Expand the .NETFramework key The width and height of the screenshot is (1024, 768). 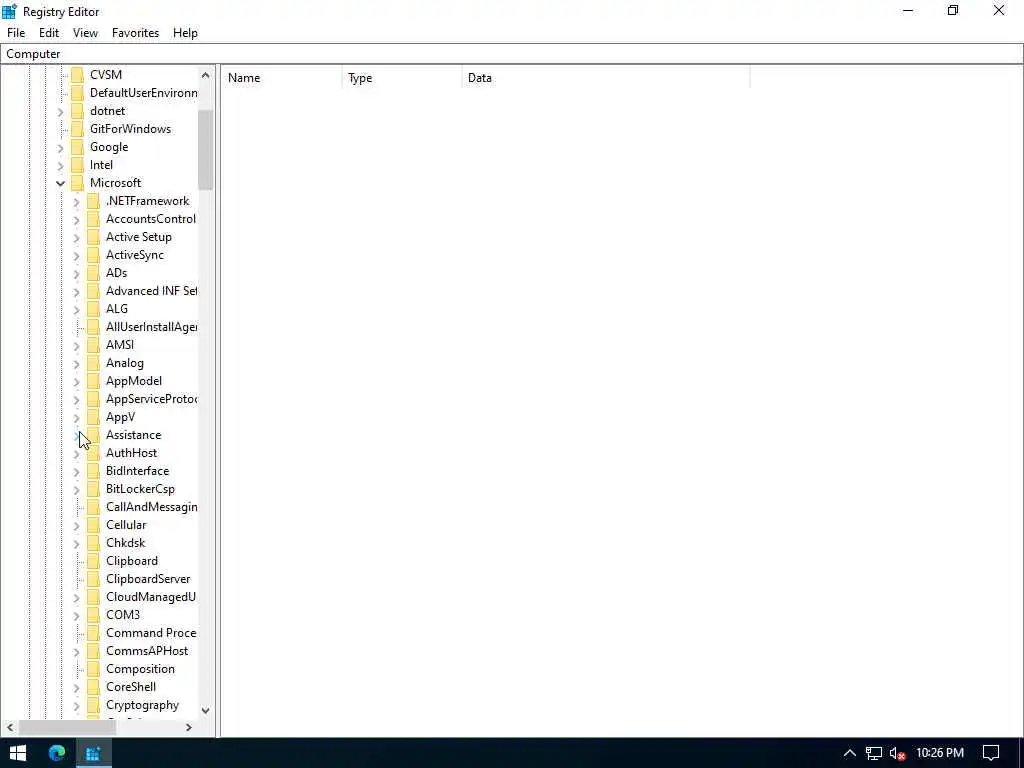pyautogui.click(x=76, y=202)
